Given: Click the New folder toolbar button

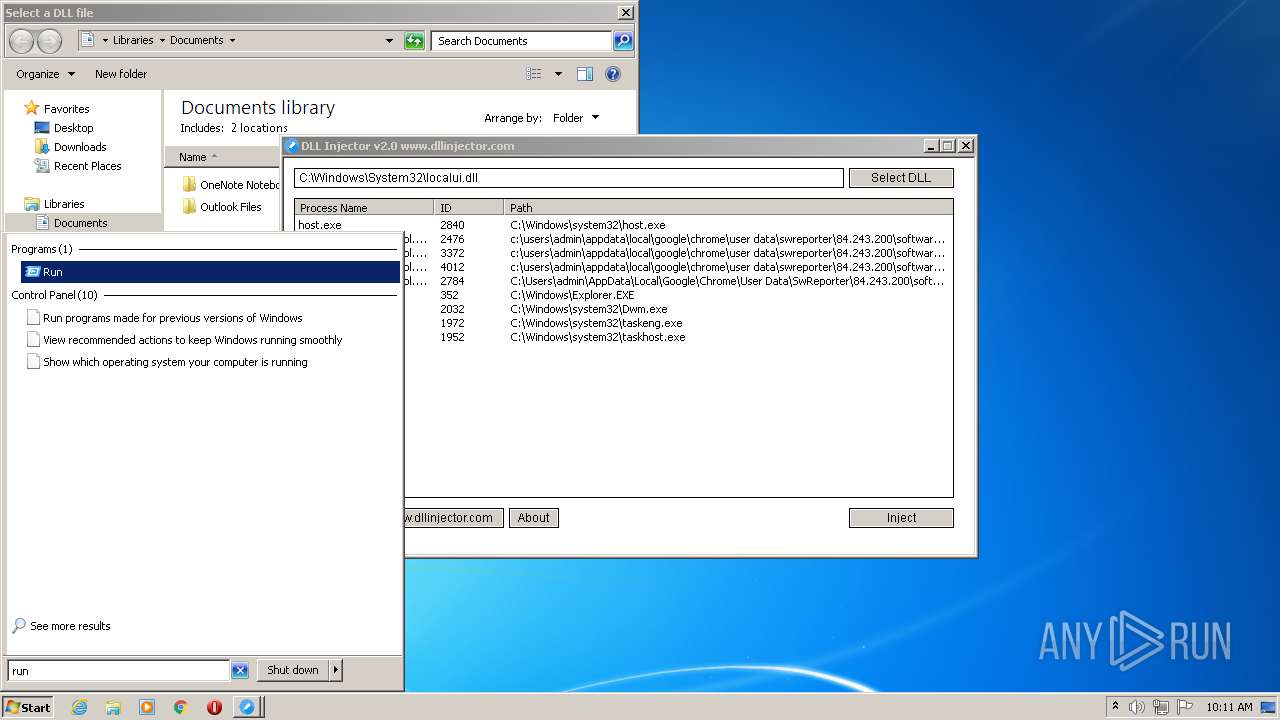Looking at the screenshot, I should tap(121, 74).
